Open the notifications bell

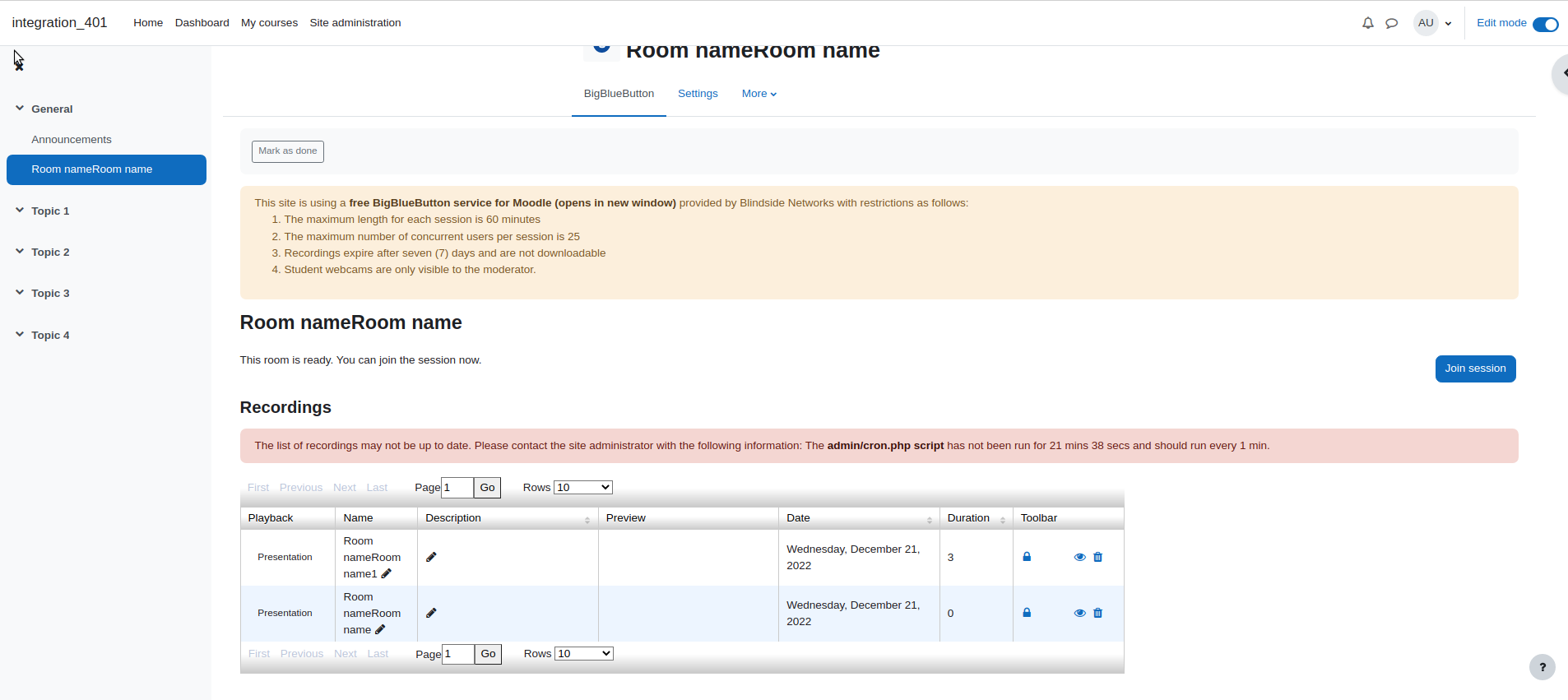[1367, 23]
